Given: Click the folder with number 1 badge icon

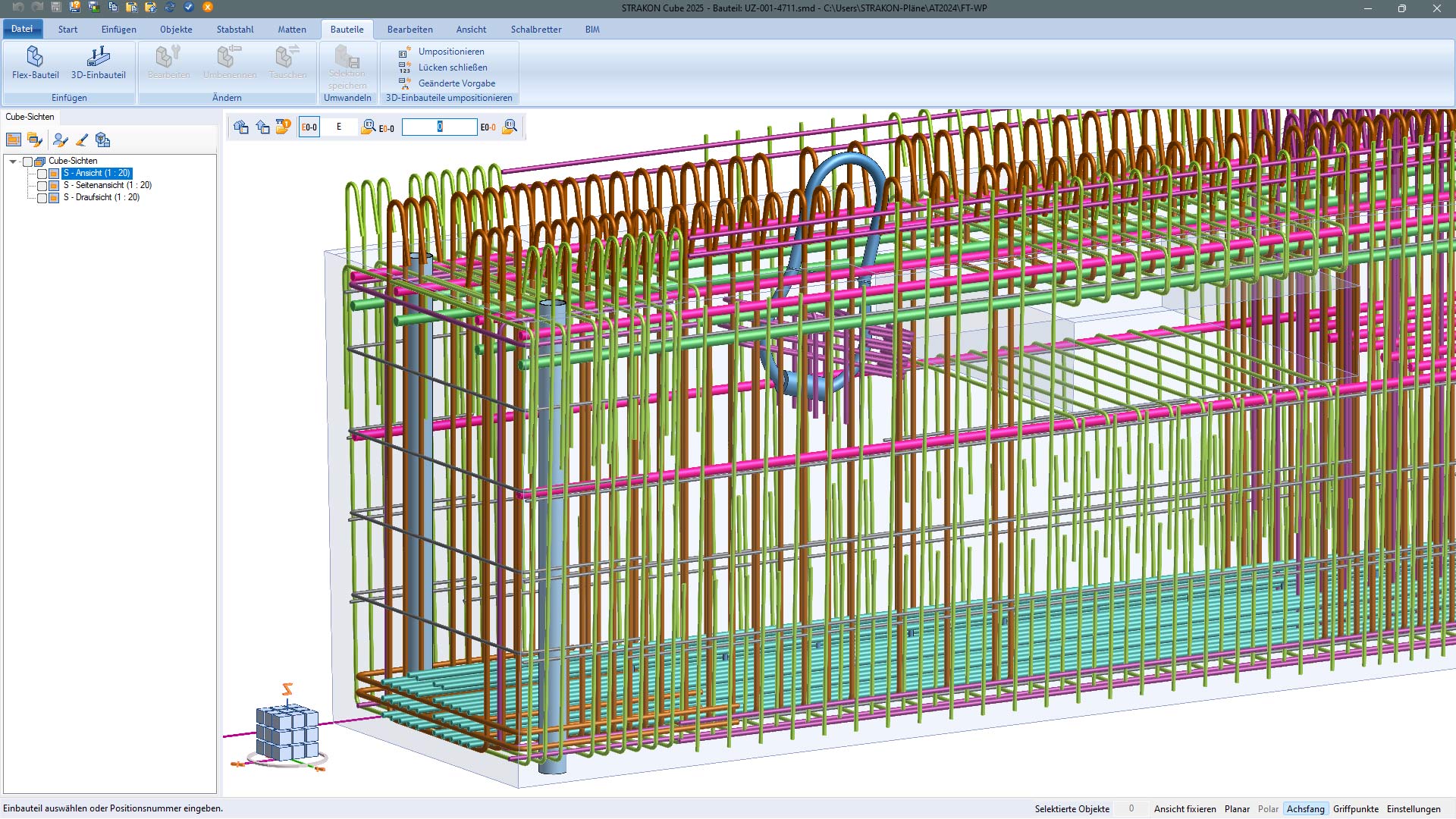Looking at the screenshot, I should point(283,127).
